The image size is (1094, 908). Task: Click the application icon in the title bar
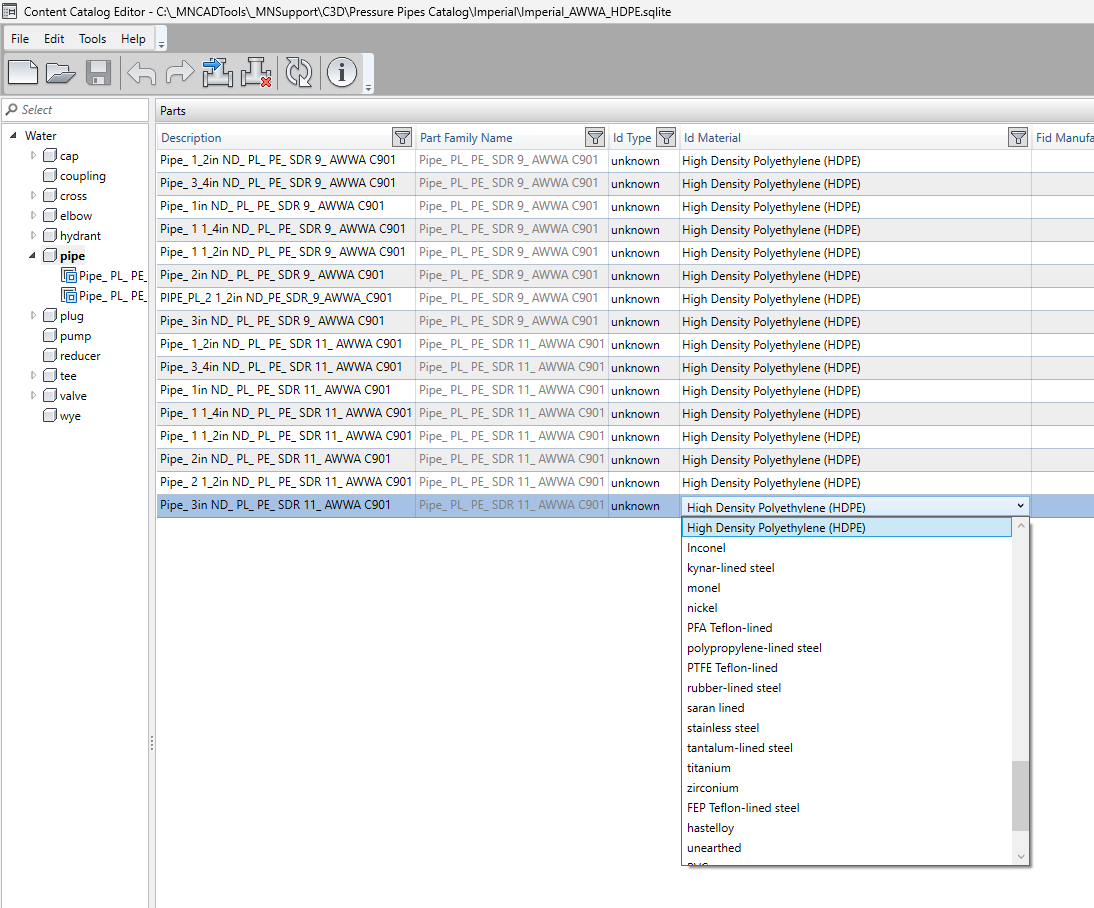[9, 11]
